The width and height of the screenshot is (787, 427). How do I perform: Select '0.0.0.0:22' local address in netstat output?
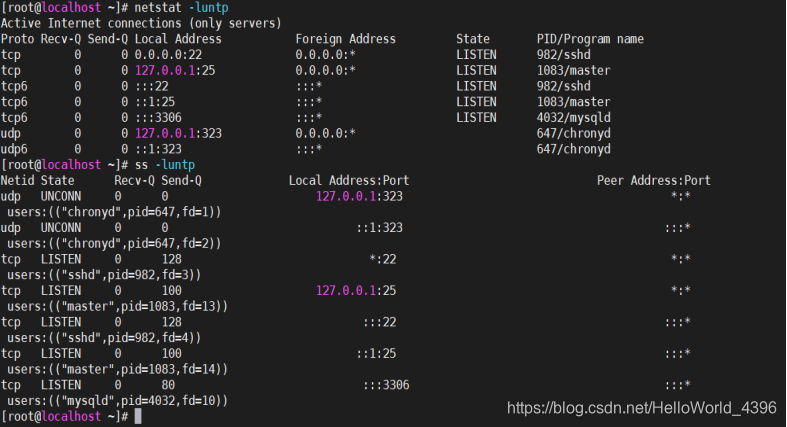pyautogui.click(x=168, y=55)
